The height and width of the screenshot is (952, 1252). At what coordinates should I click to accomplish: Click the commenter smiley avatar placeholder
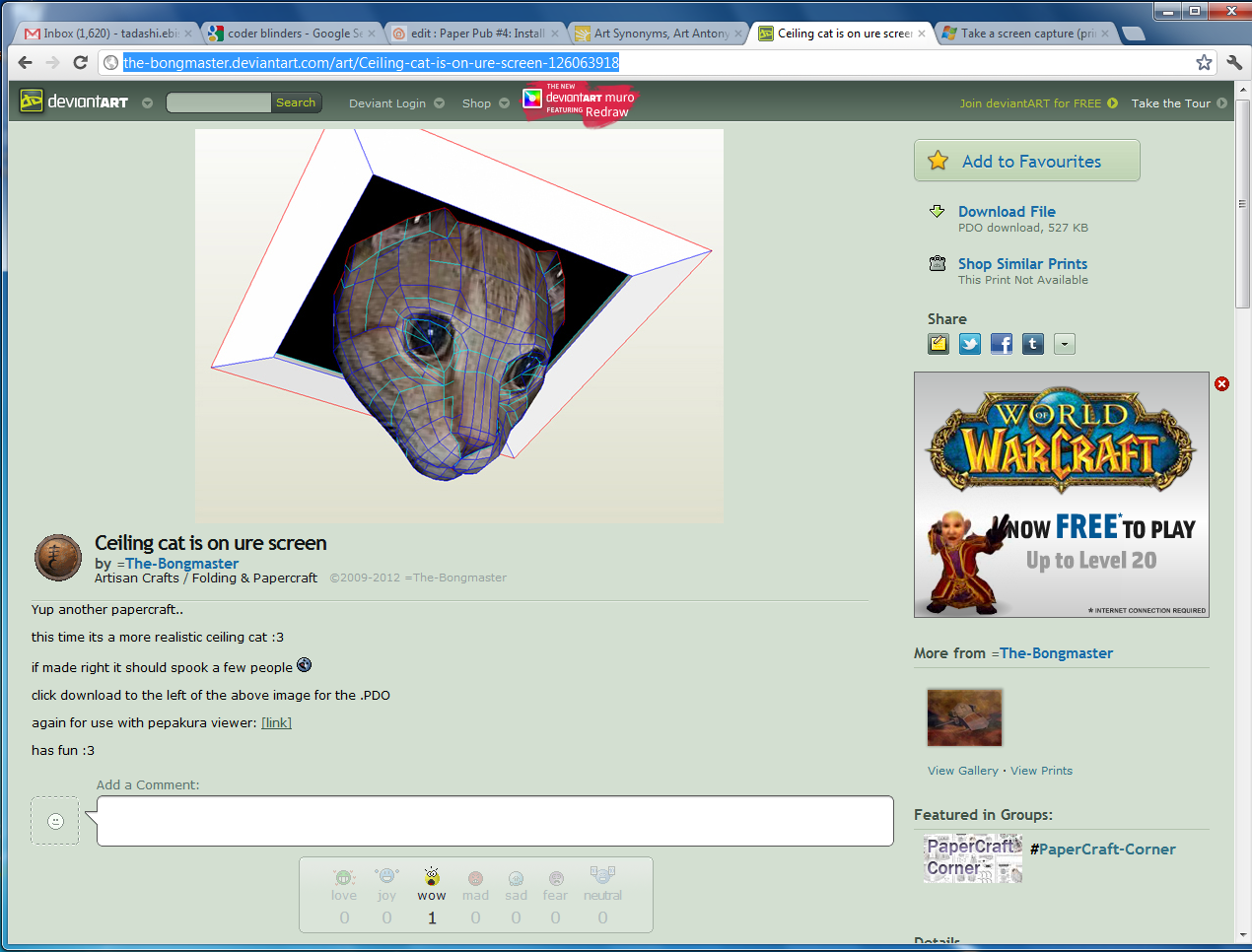[x=55, y=821]
